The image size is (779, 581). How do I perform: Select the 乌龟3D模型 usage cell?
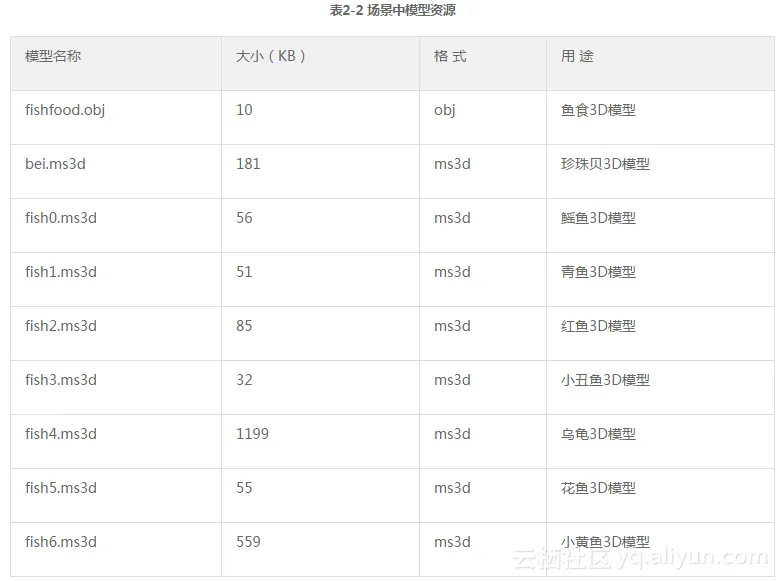click(598, 434)
